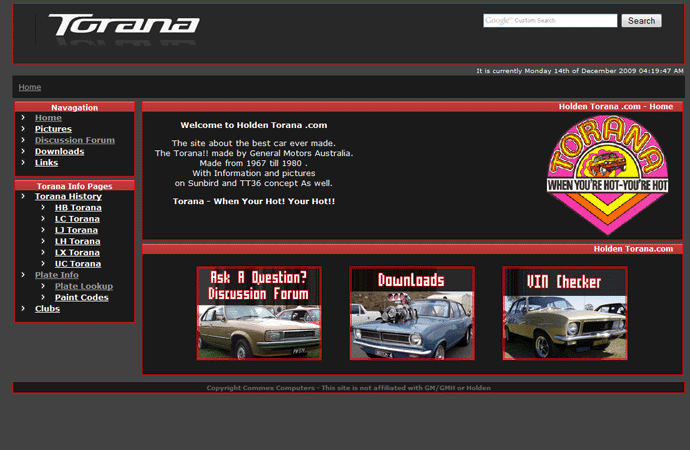Click the Google Custom Search input field

click(550, 21)
